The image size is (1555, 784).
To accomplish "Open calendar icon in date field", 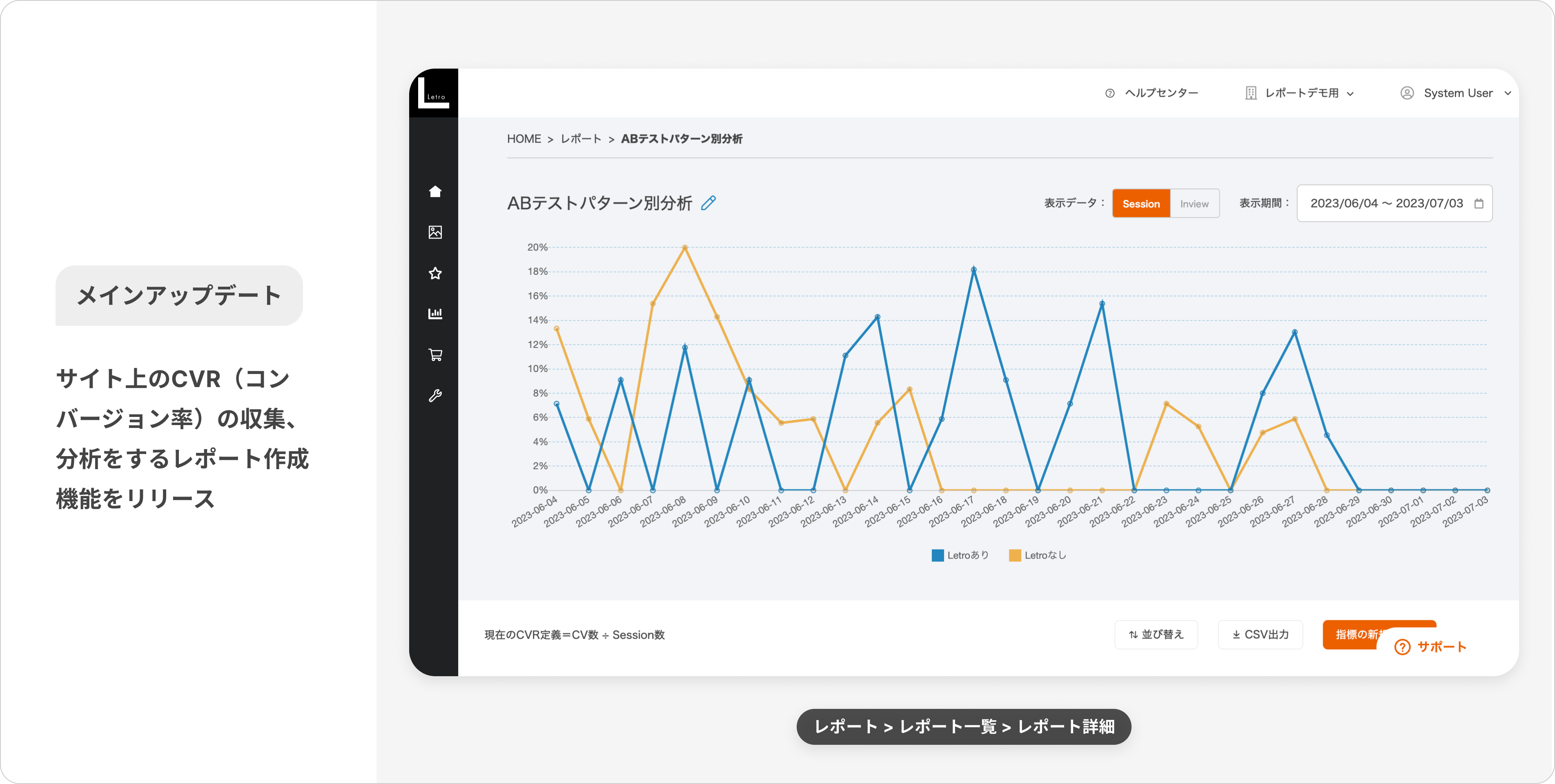I will (x=1478, y=203).
